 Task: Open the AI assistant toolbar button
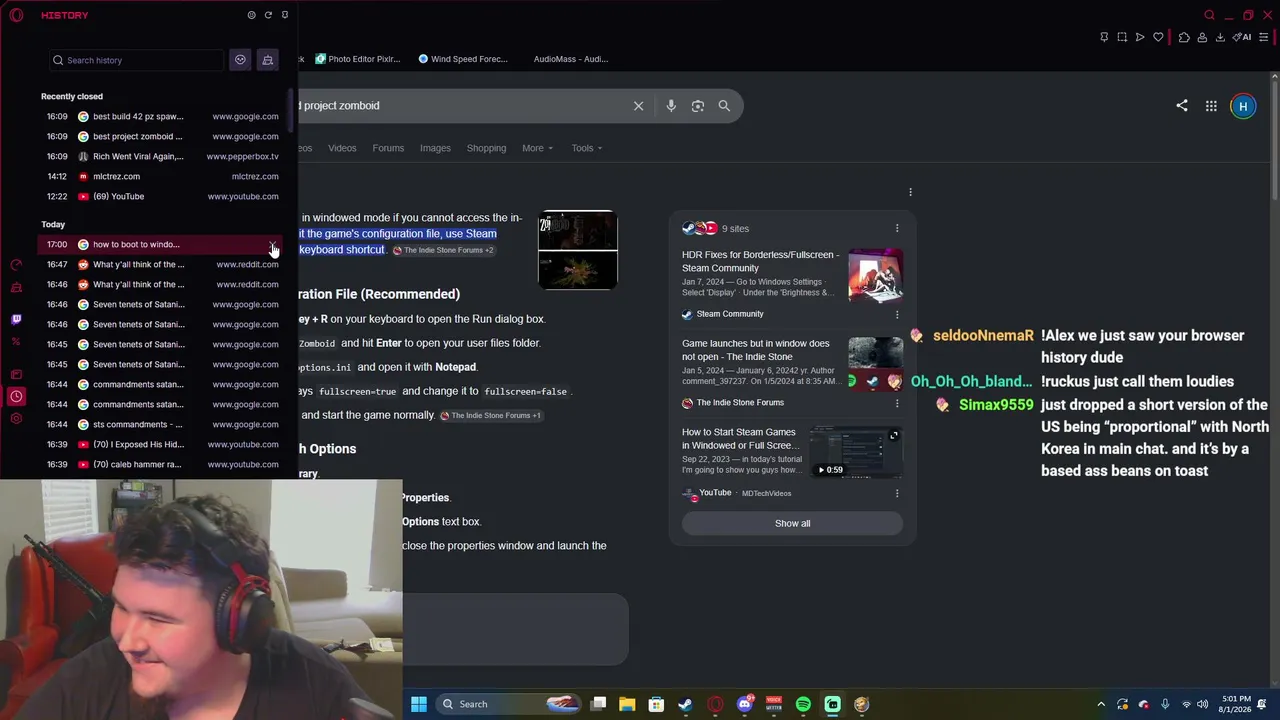(1242, 37)
